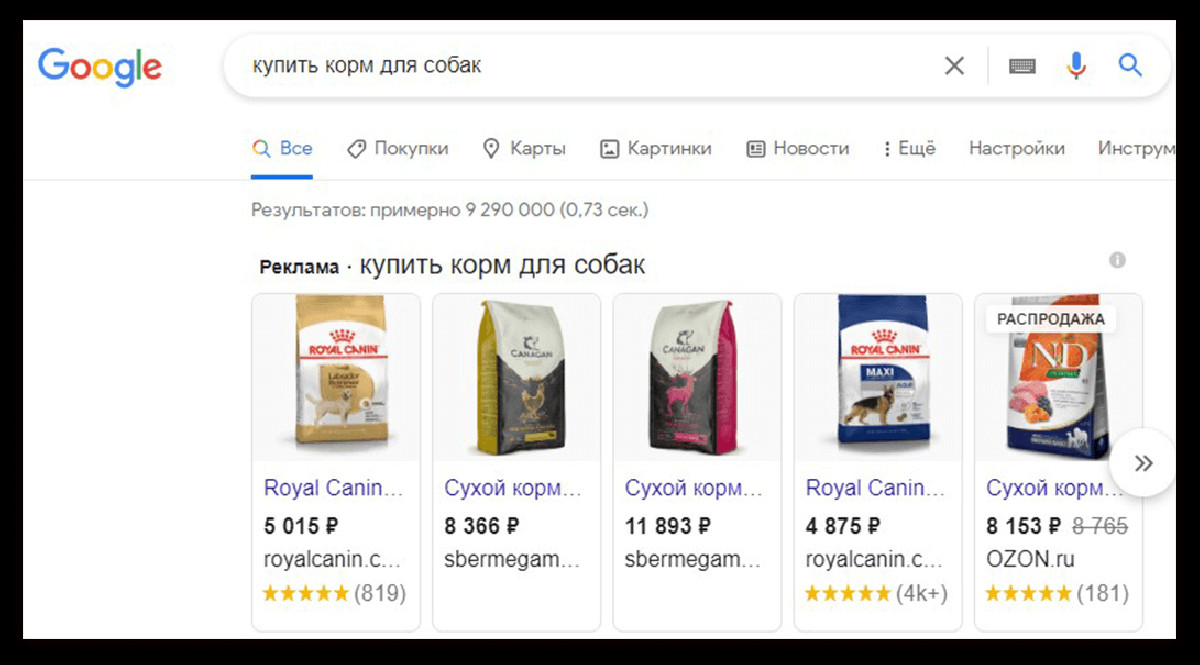1200x665 pixels.
Task: Switch to the Покупки tab
Action: coord(398,148)
